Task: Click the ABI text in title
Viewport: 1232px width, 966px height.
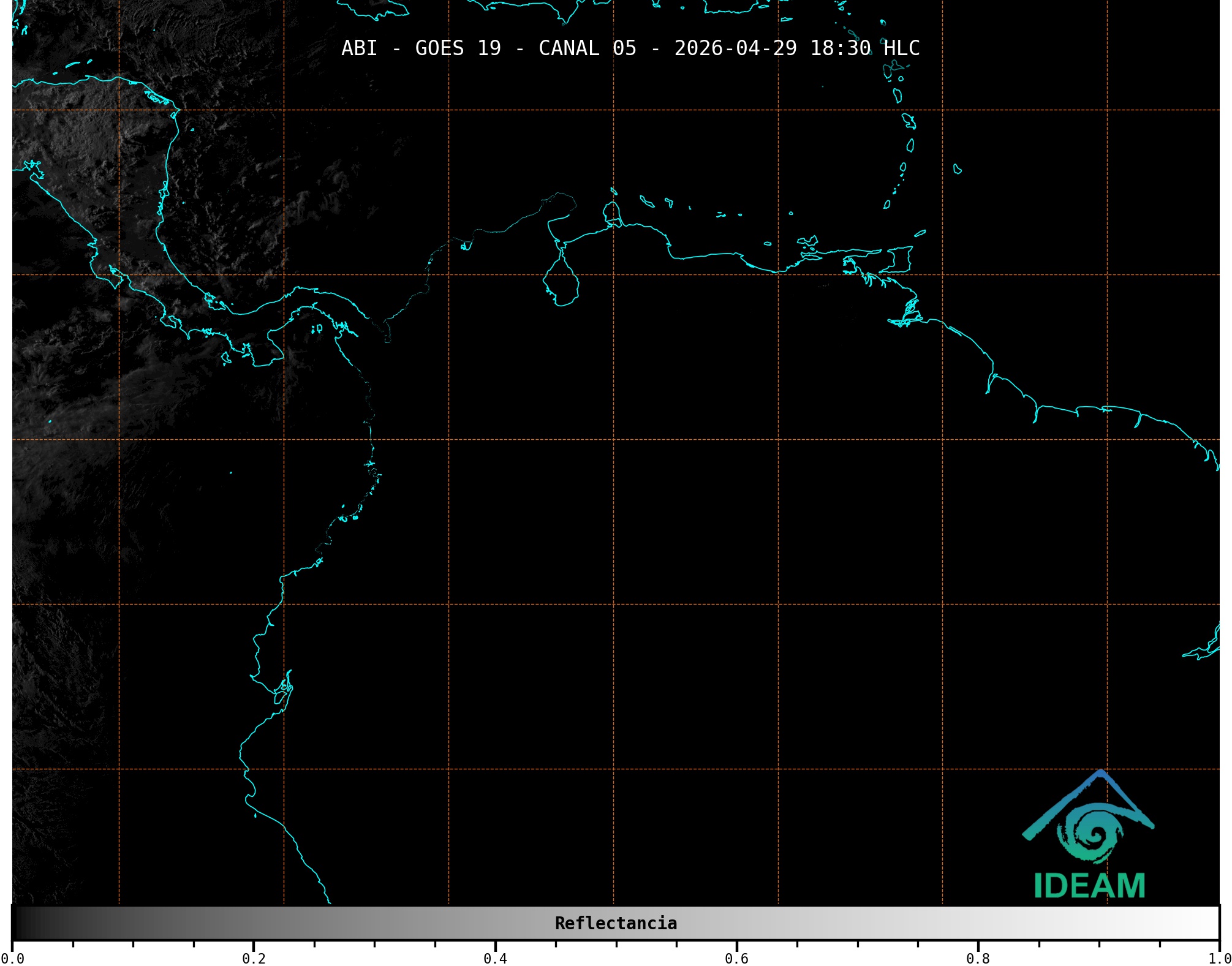Action: (x=359, y=48)
